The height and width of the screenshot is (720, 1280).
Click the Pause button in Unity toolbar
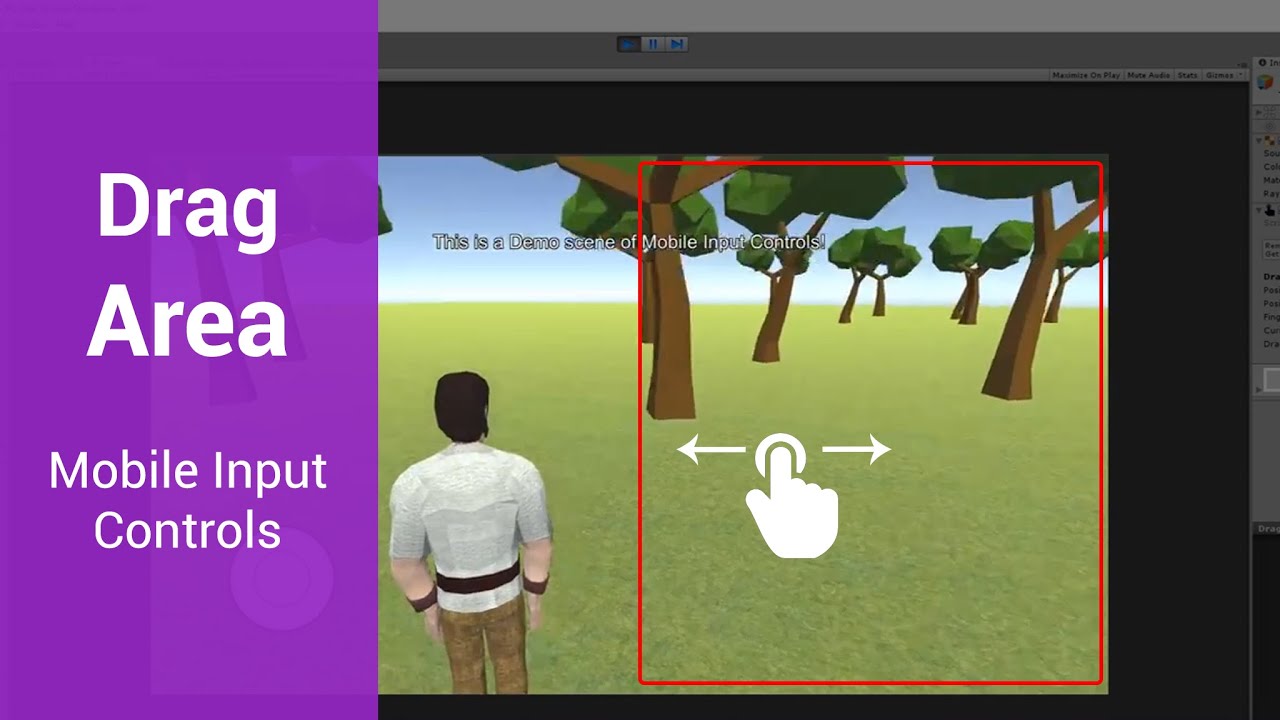tap(653, 44)
